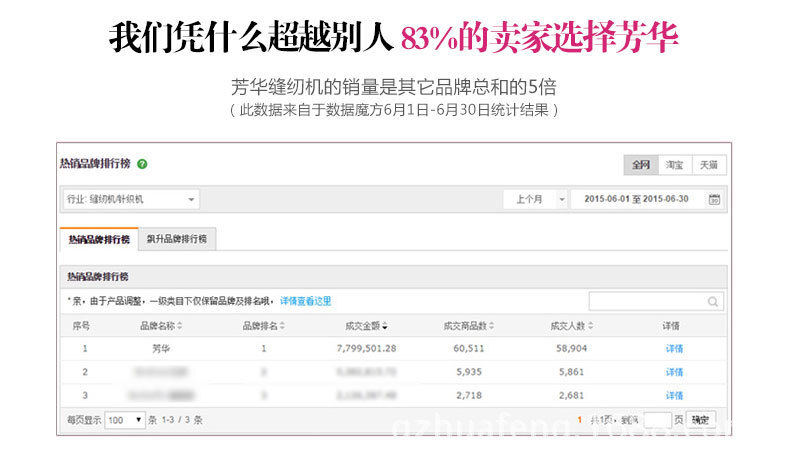Click the 详情查看这里 link
Screen dimensions: 790x474
click(x=305, y=301)
